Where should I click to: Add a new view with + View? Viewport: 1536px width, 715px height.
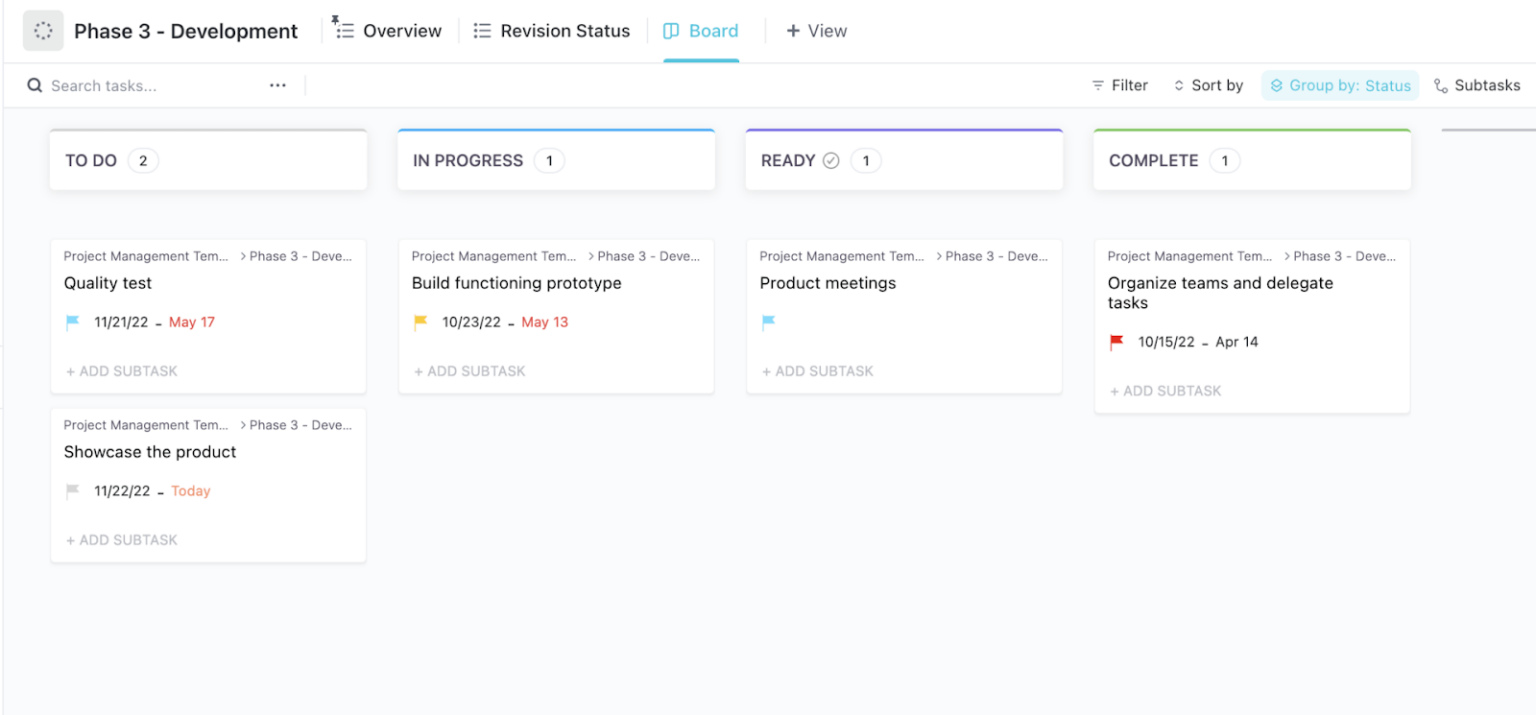[x=816, y=30]
